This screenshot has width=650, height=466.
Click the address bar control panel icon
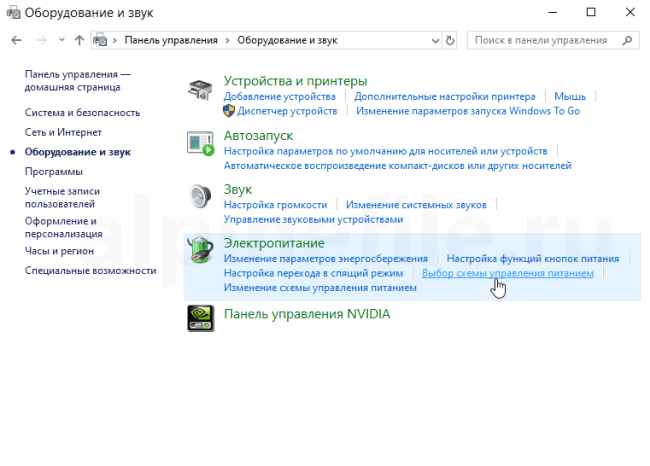click(100, 40)
